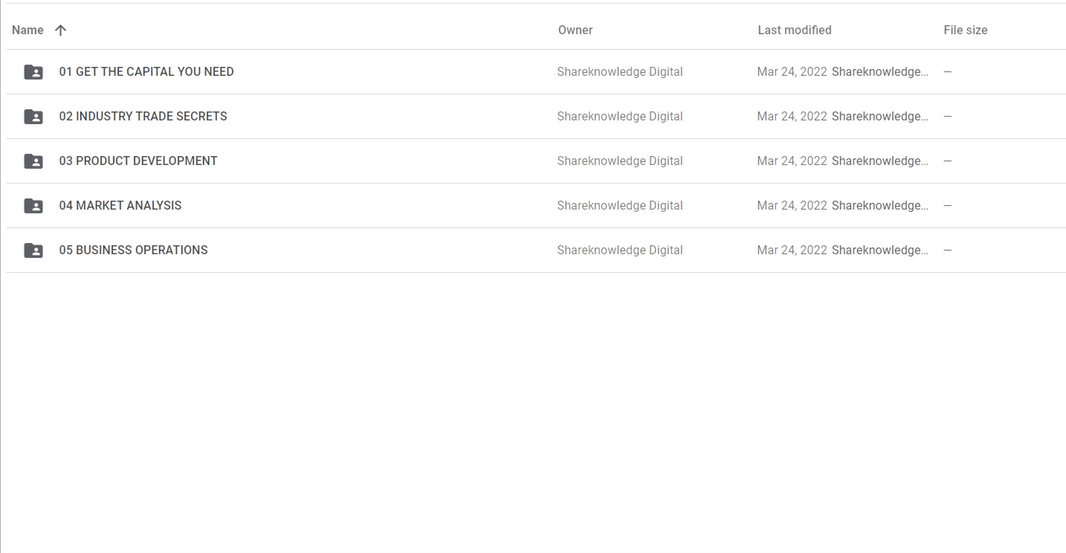Image resolution: width=1066 pixels, height=553 pixels.
Task: Reverse sort order with the Name arrow icon
Action: [x=61, y=30]
